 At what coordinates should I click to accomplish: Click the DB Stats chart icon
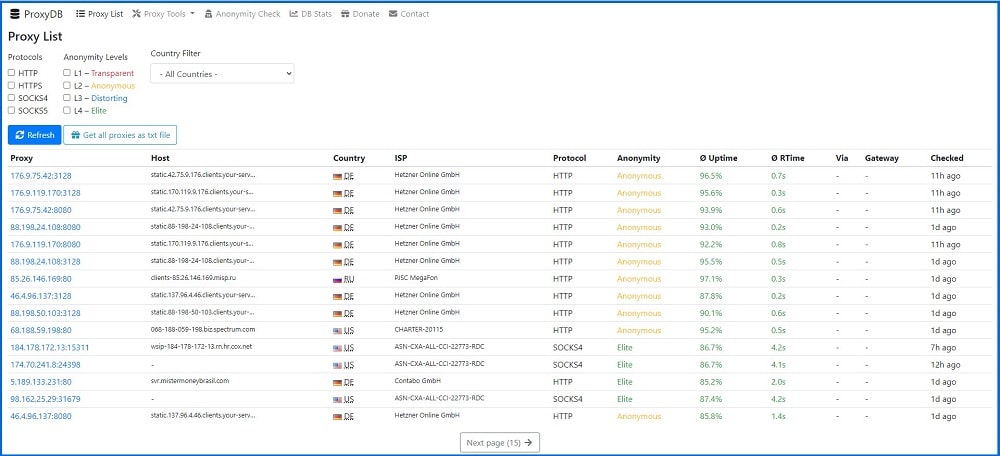pyautogui.click(x=294, y=13)
